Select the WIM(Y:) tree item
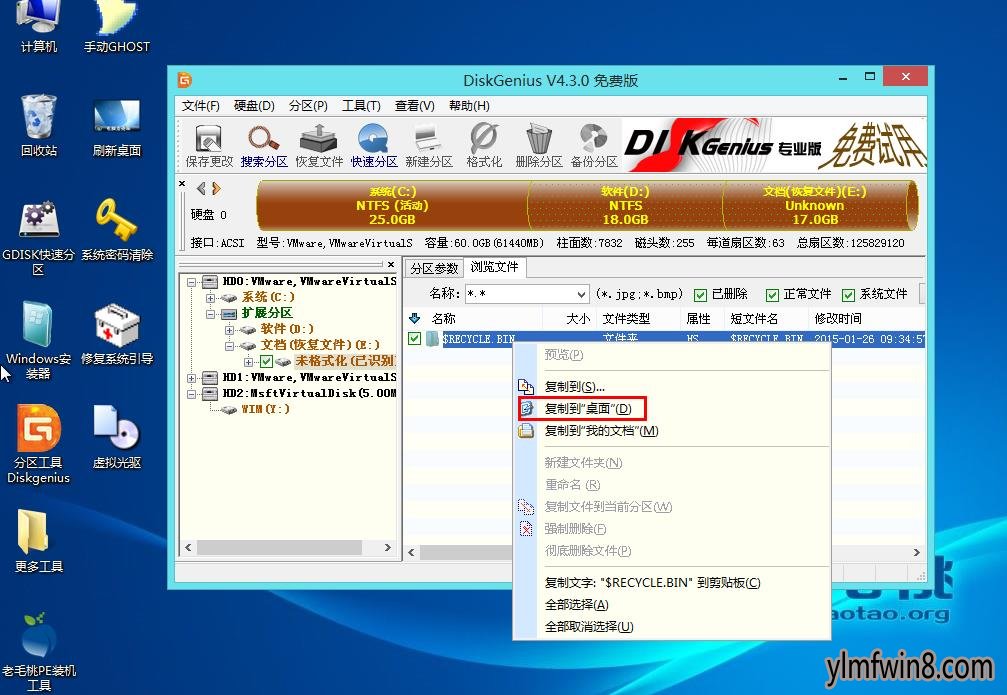Image resolution: width=1007 pixels, height=695 pixels. (x=265, y=409)
